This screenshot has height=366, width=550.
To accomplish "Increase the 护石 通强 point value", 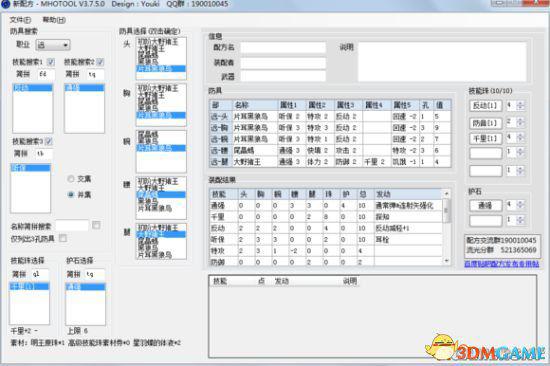I will tap(521, 203).
